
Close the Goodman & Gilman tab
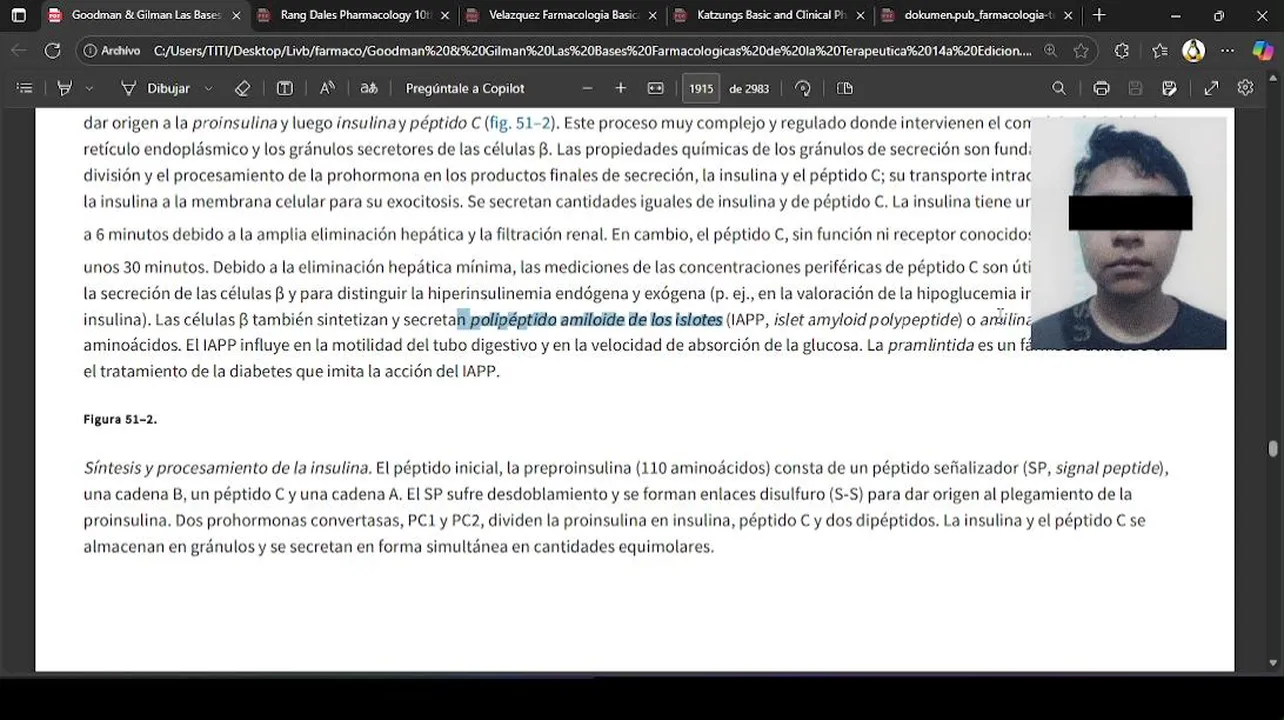[x=236, y=16]
